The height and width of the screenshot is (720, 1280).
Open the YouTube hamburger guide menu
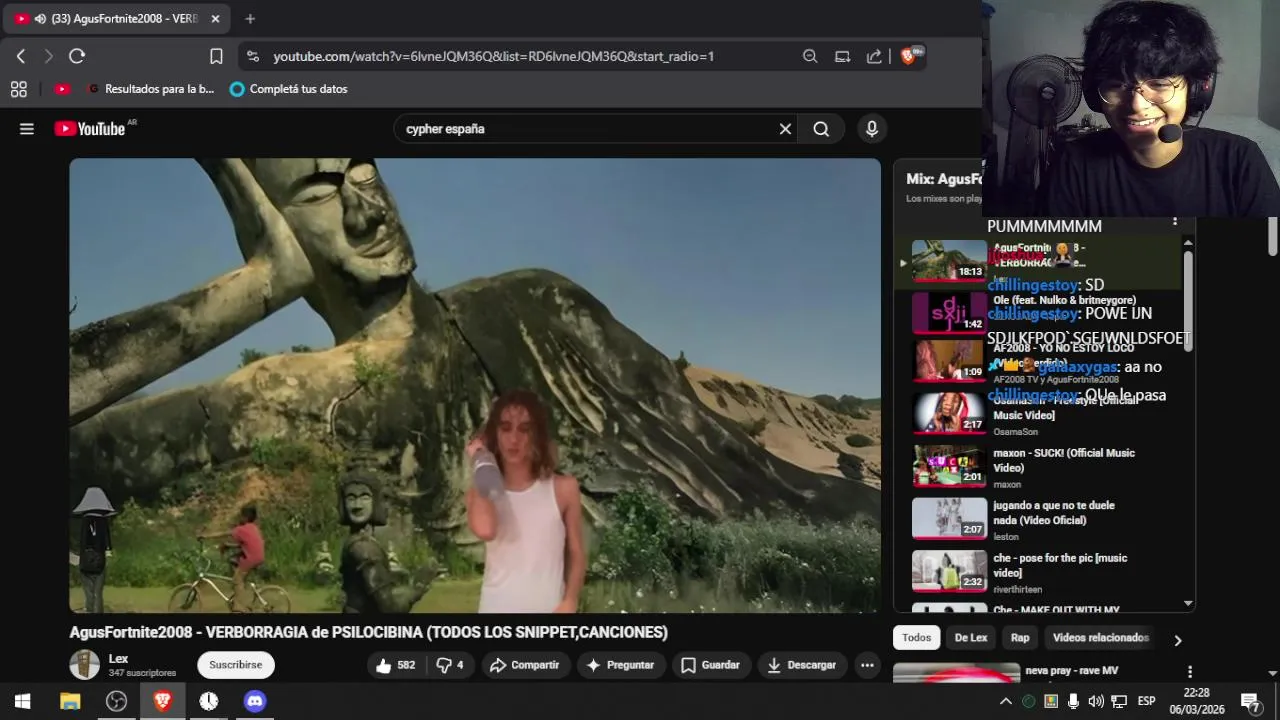point(27,129)
